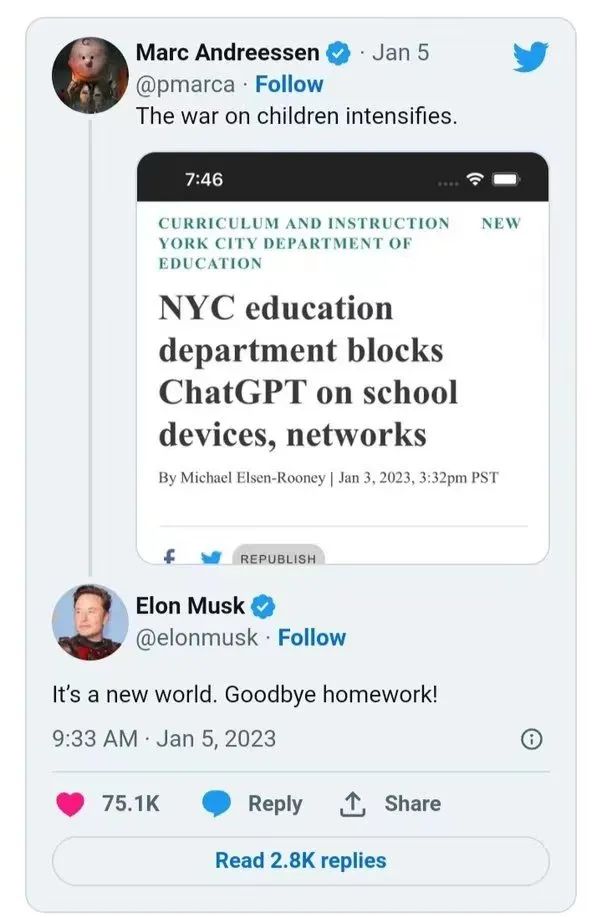
Task: Click the Twitter icon inside the article screenshot
Action: click(x=211, y=557)
